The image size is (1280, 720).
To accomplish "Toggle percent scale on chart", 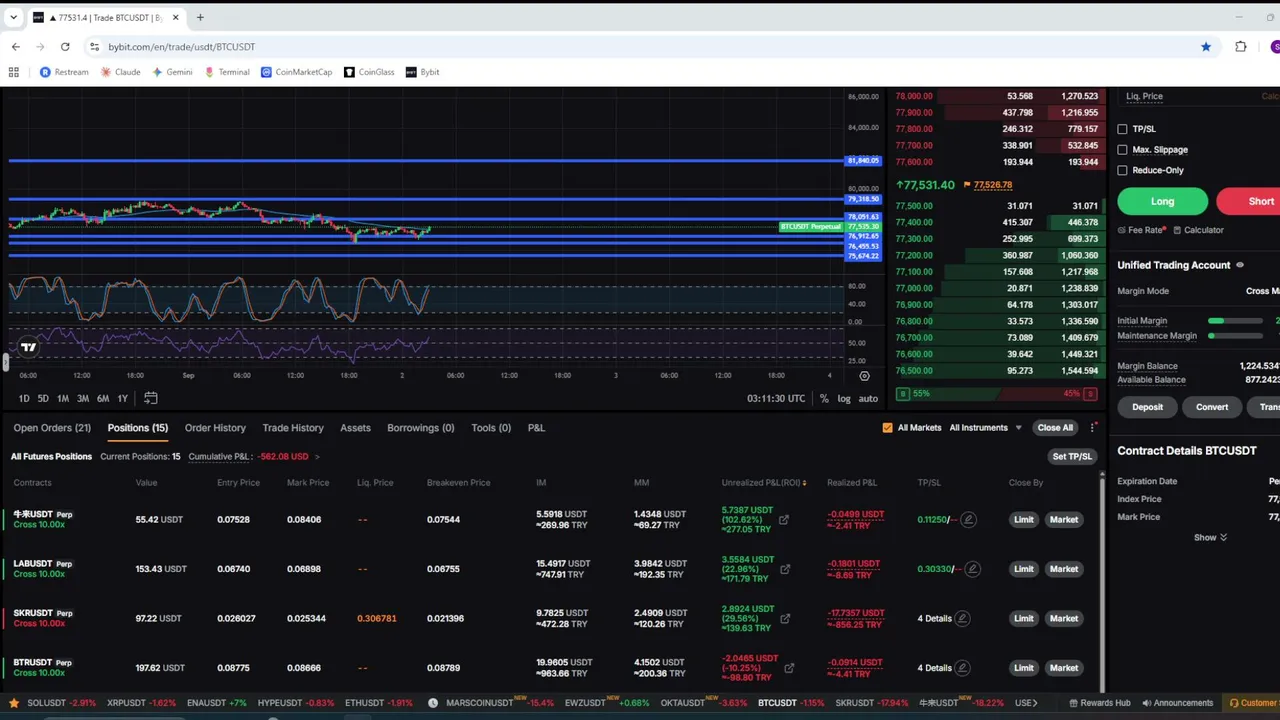I will click(824, 398).
